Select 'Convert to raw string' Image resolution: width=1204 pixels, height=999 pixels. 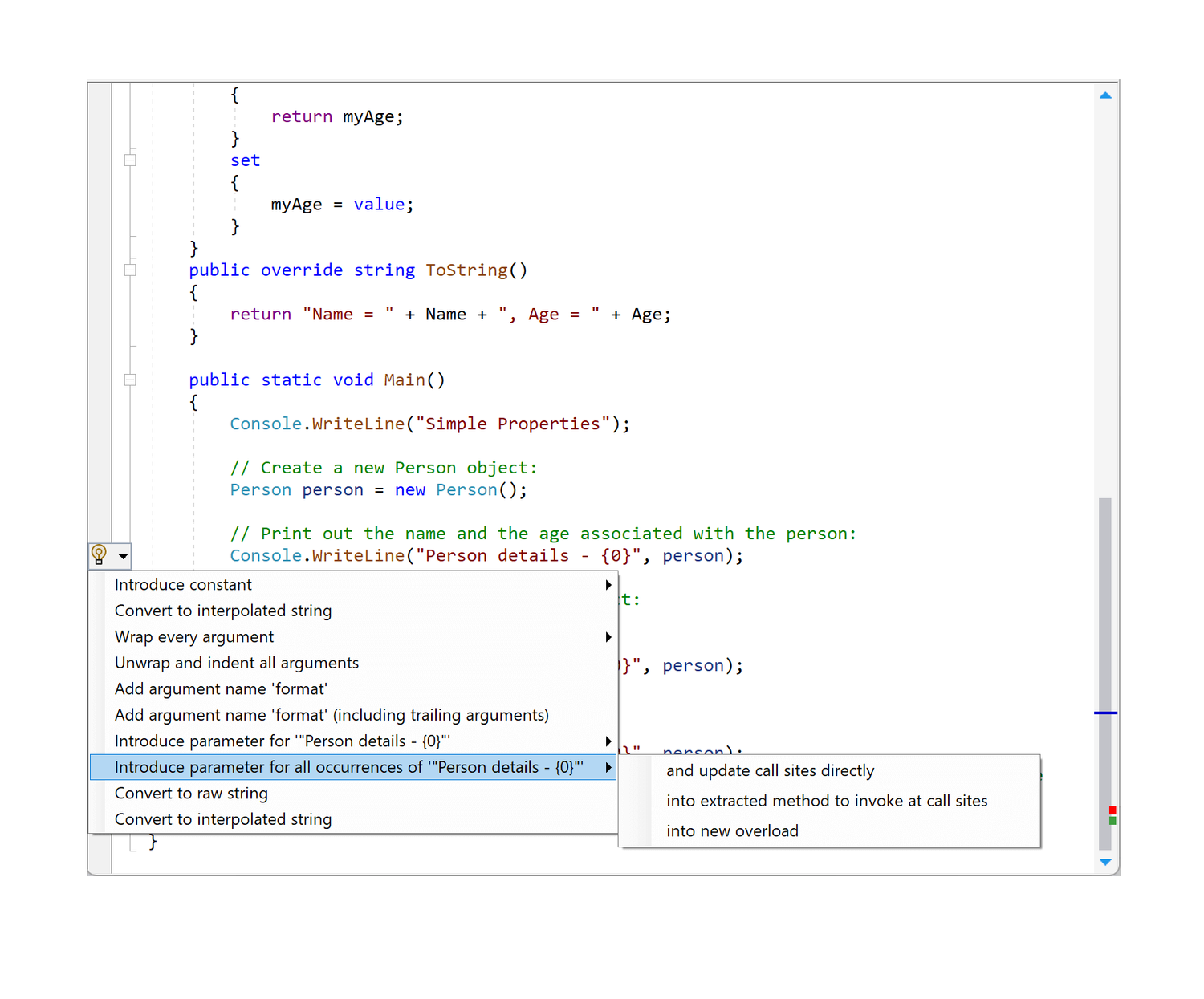191,793
